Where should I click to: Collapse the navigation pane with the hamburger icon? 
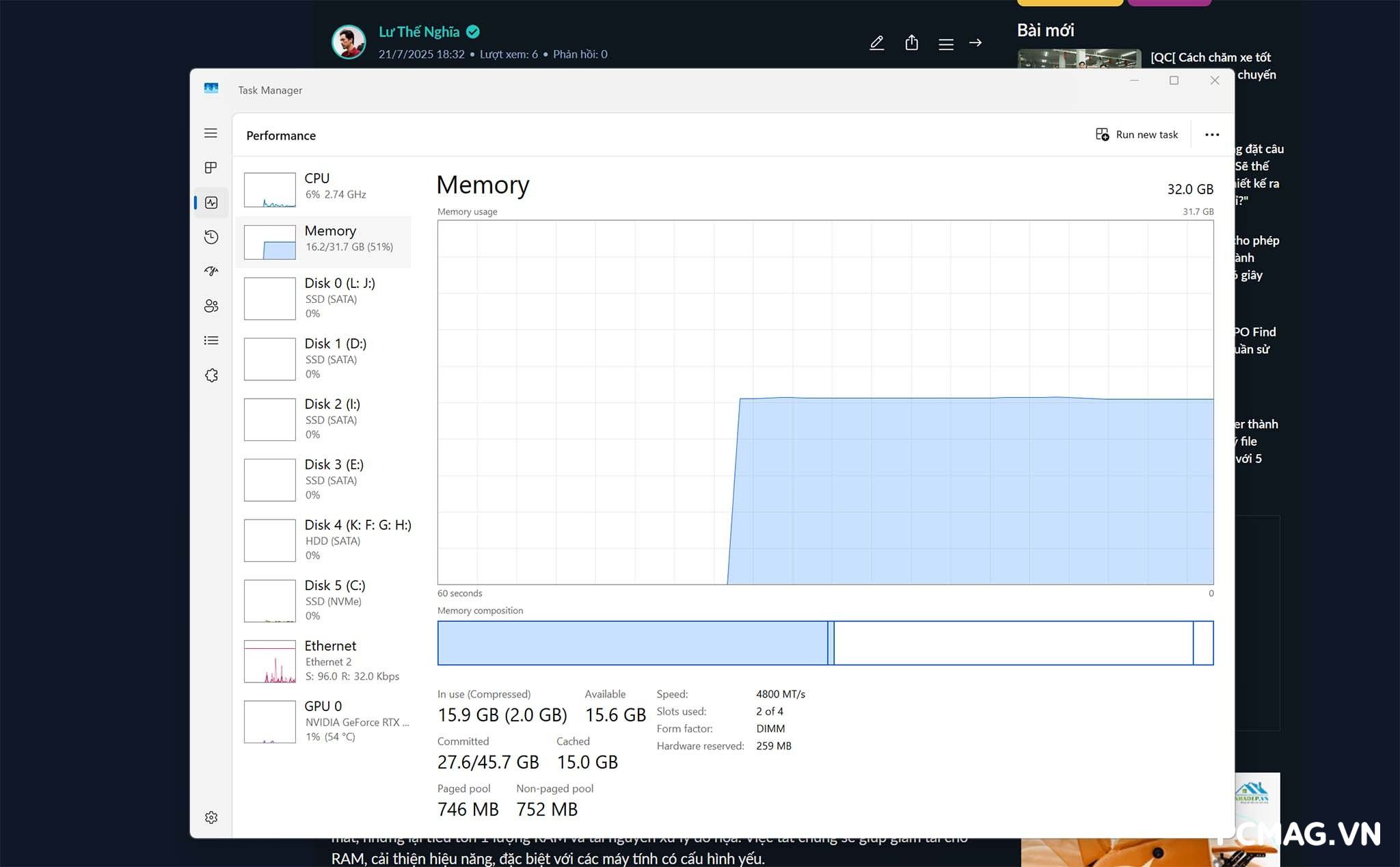pyautogui.click(x=211, y=133)
